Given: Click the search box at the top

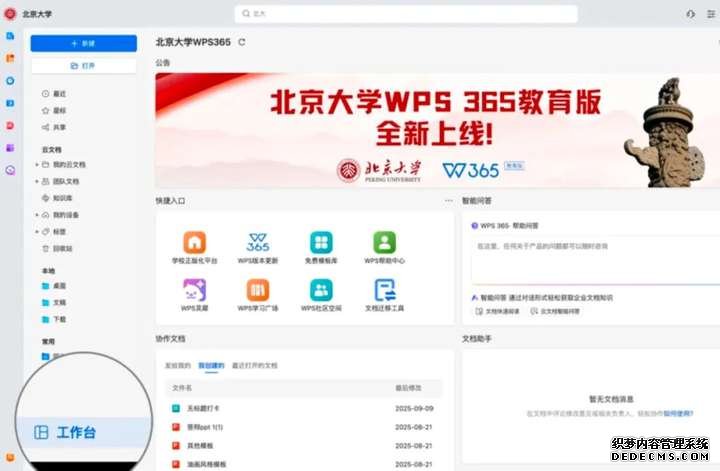Looking at the screenshot, I should [x=406, y=14].
